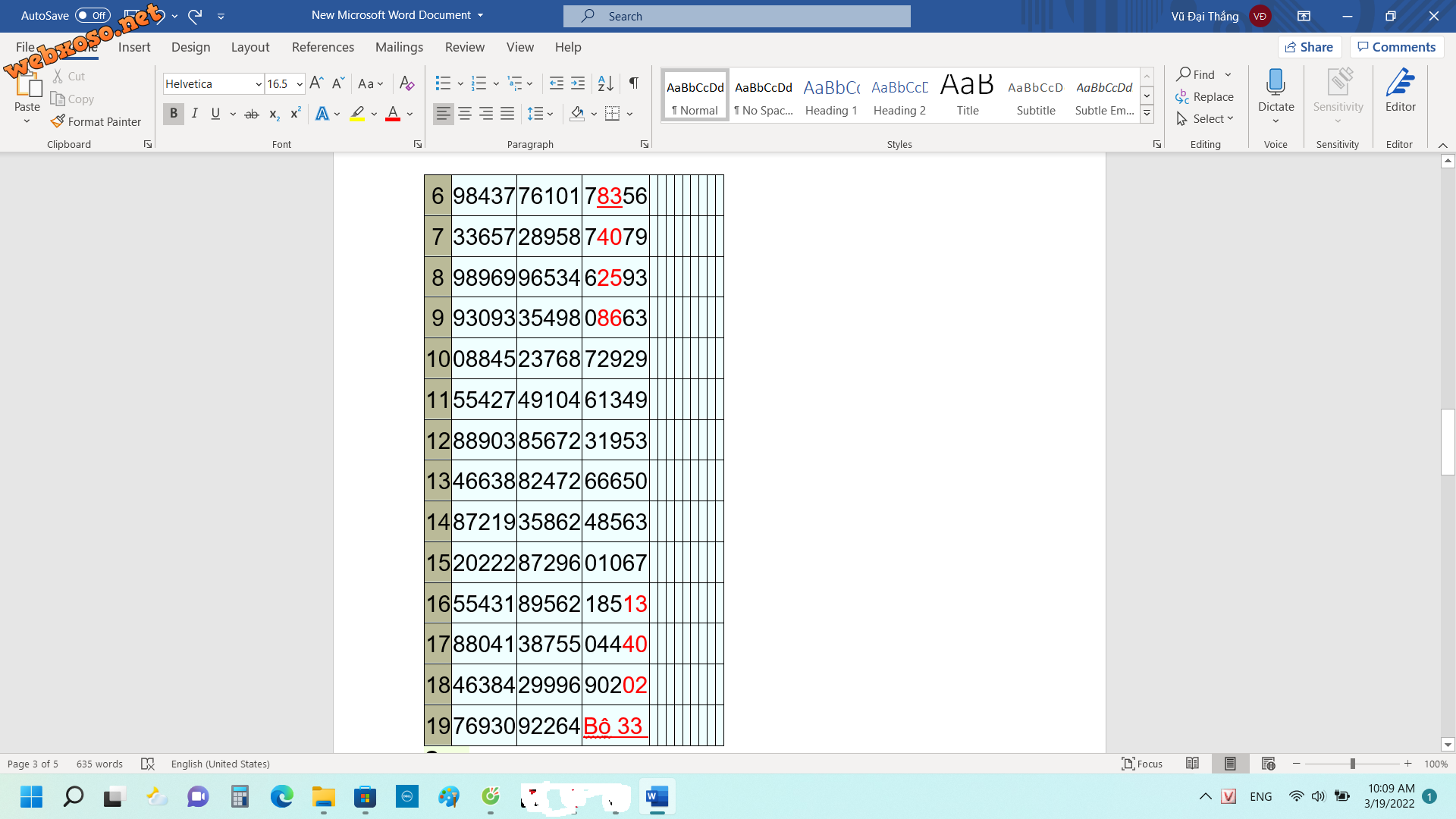Click Copy in Clipboard group

72,99
